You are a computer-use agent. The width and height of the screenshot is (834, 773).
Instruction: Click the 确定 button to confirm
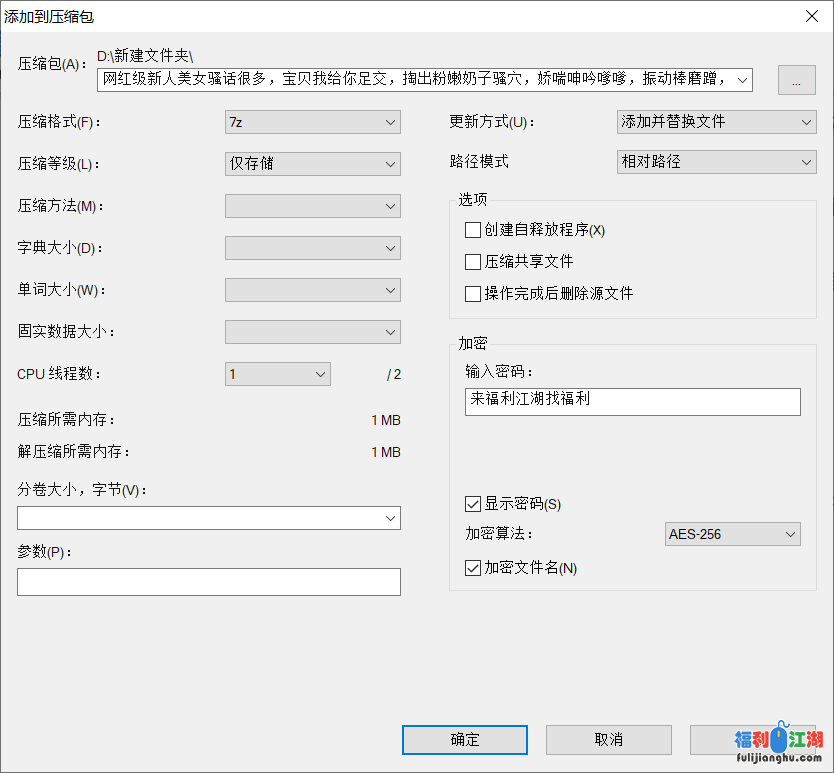coord(464,740)
